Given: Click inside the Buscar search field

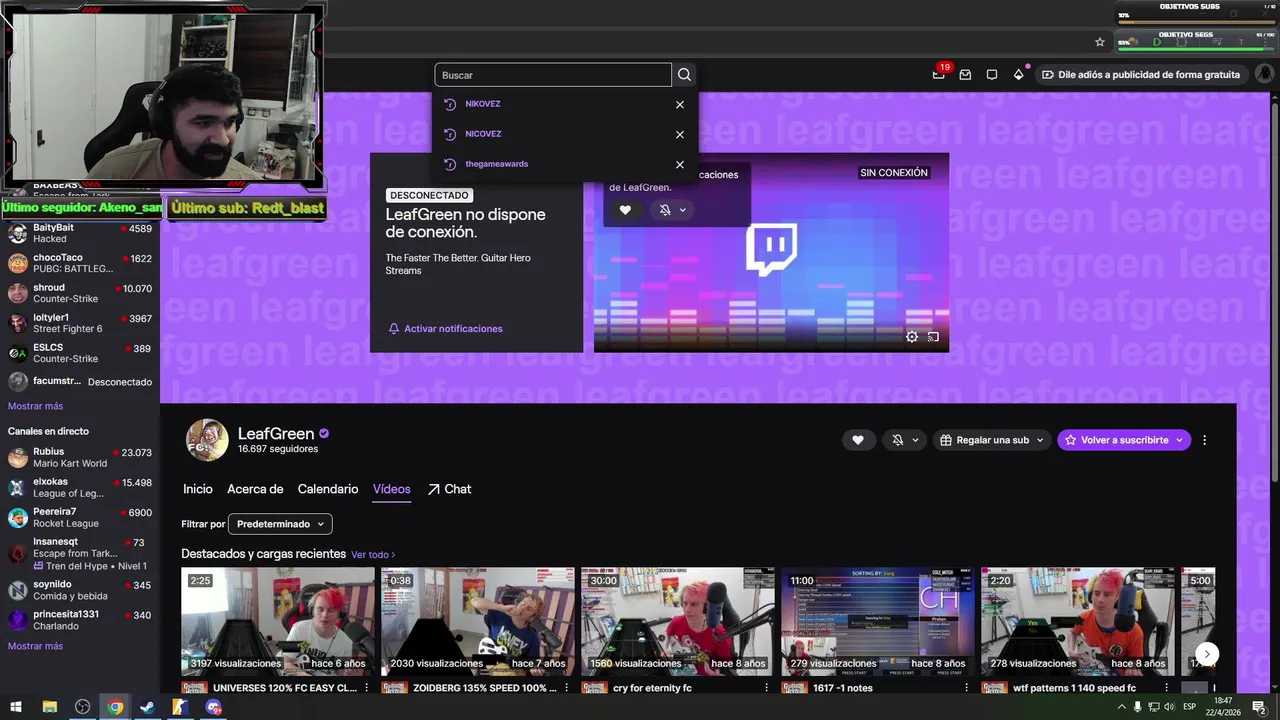Looking at the screenshot, I should pos(553,75).
